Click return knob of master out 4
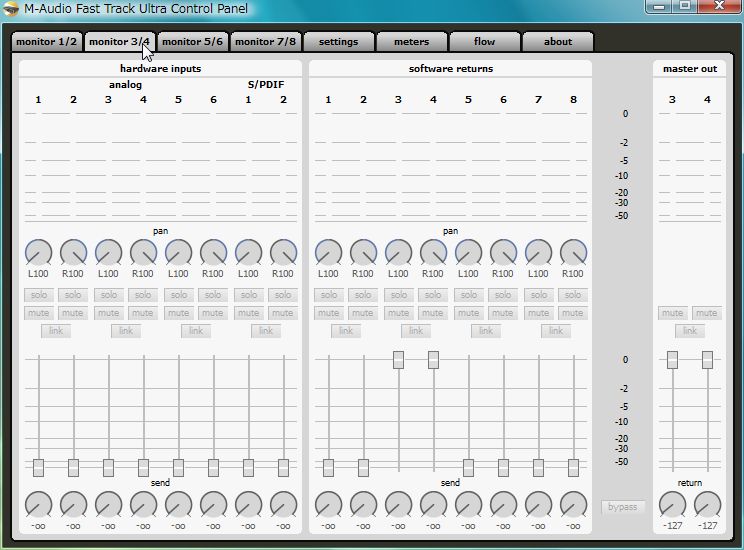The width and height of the screenshot is (744, 550). (x=707, y=504)
